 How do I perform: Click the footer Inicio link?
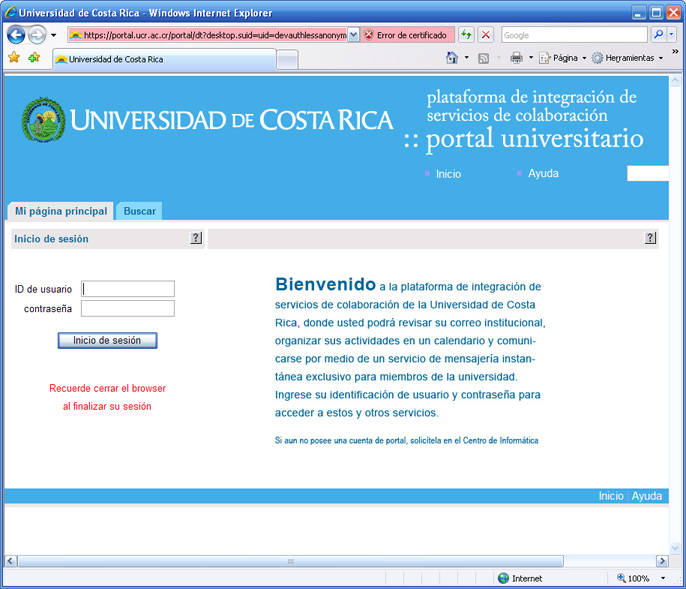(611, 496)
